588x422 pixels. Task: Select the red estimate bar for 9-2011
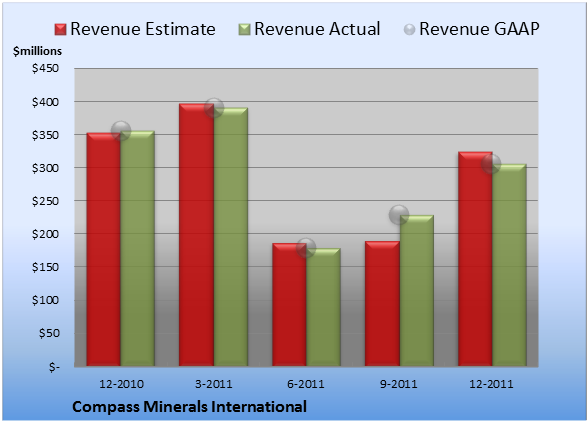pyautogui.click(x=382, y=303)
